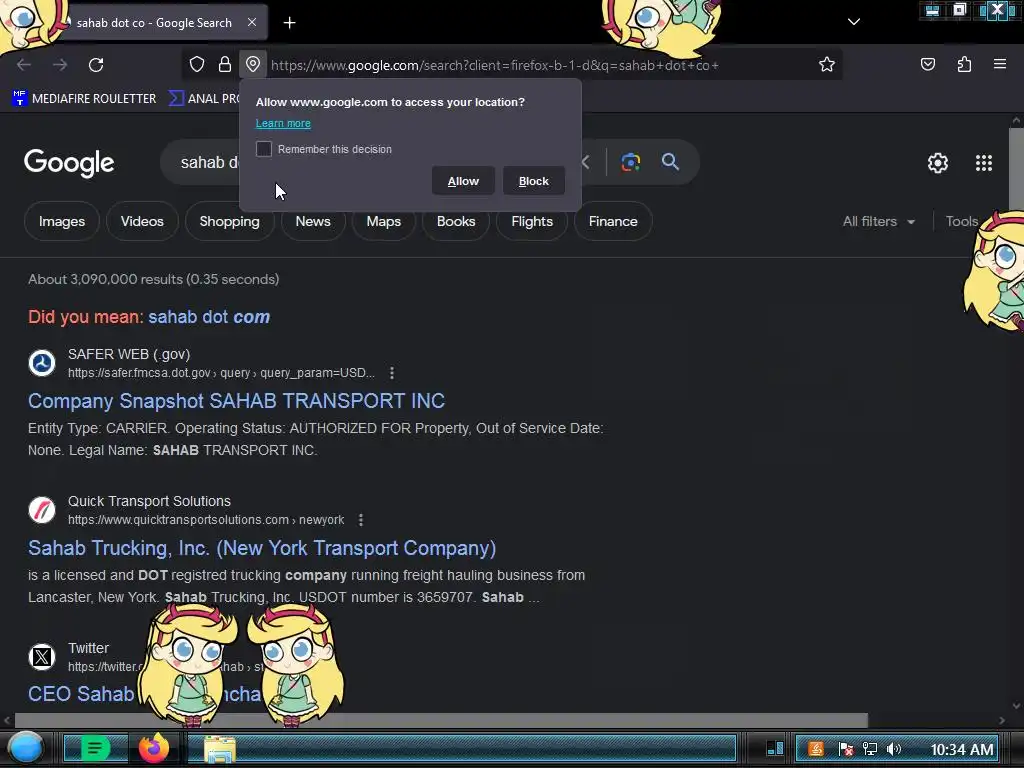The height and width of the screenshot is (768, 1024).
Task: Click the location permission pin icon
Action: 253,65
